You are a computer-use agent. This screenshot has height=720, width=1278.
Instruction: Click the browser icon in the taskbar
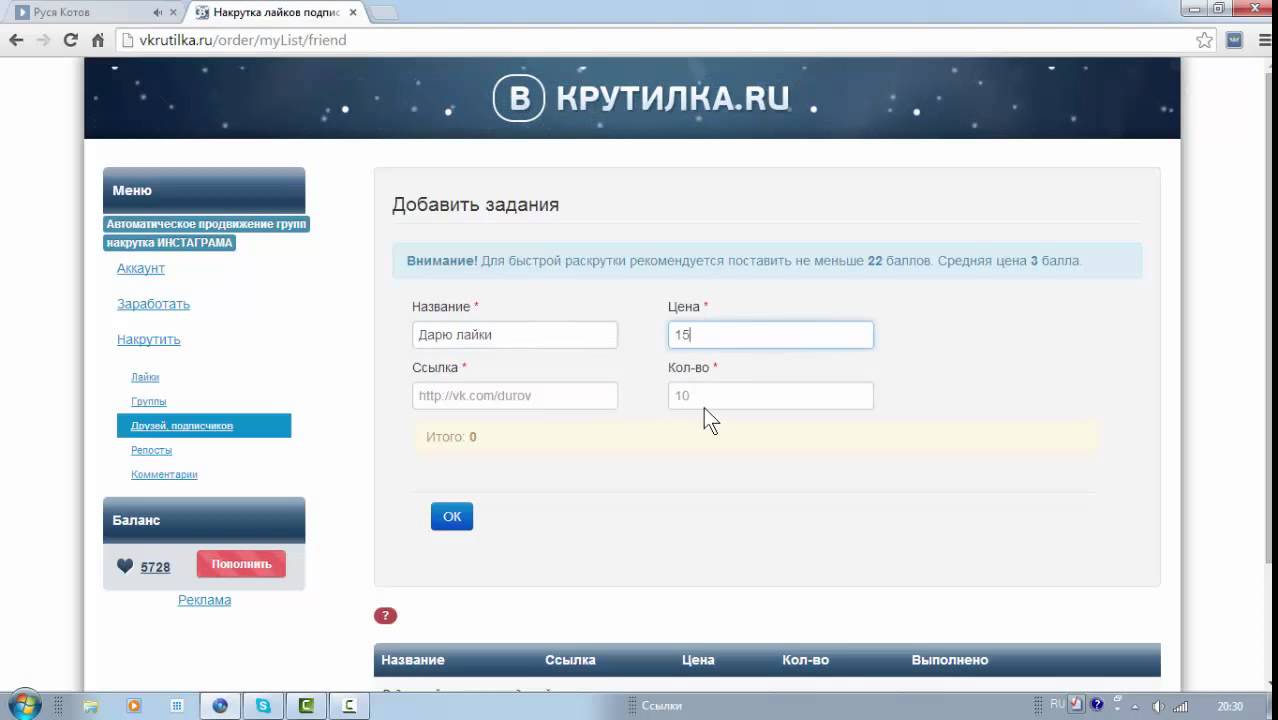click(x=220, y=706)
